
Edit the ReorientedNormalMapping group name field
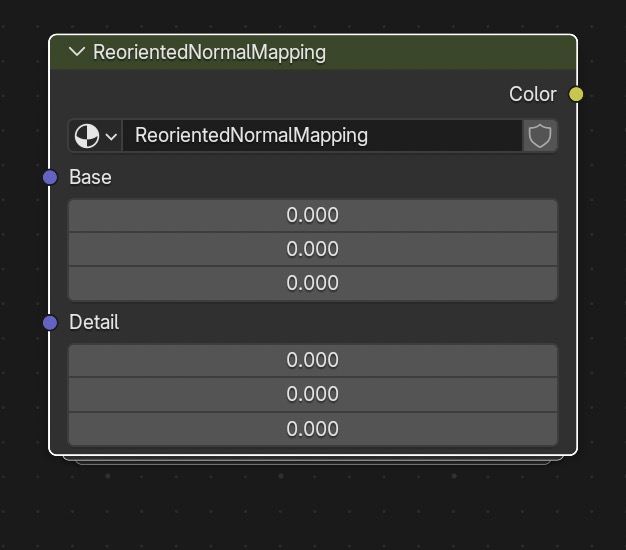323,136
